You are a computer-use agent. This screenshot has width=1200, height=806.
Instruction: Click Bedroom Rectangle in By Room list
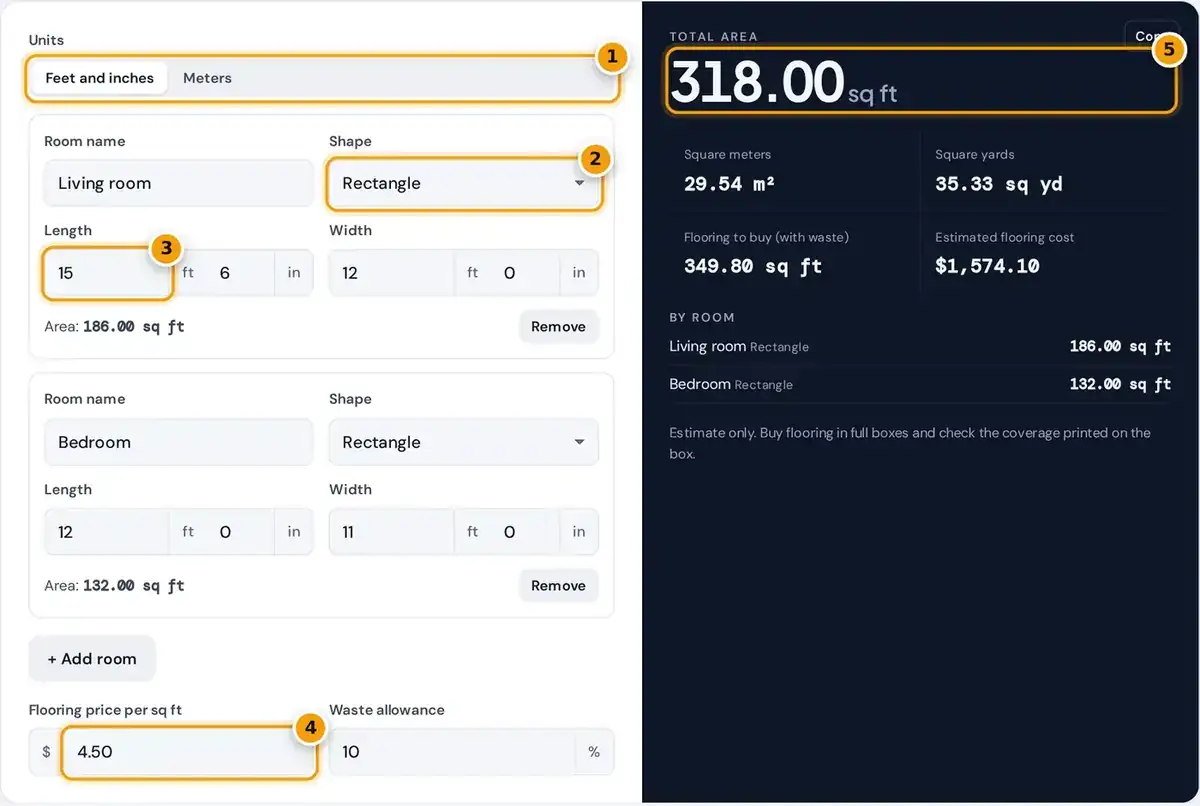(x=920, y=384)
